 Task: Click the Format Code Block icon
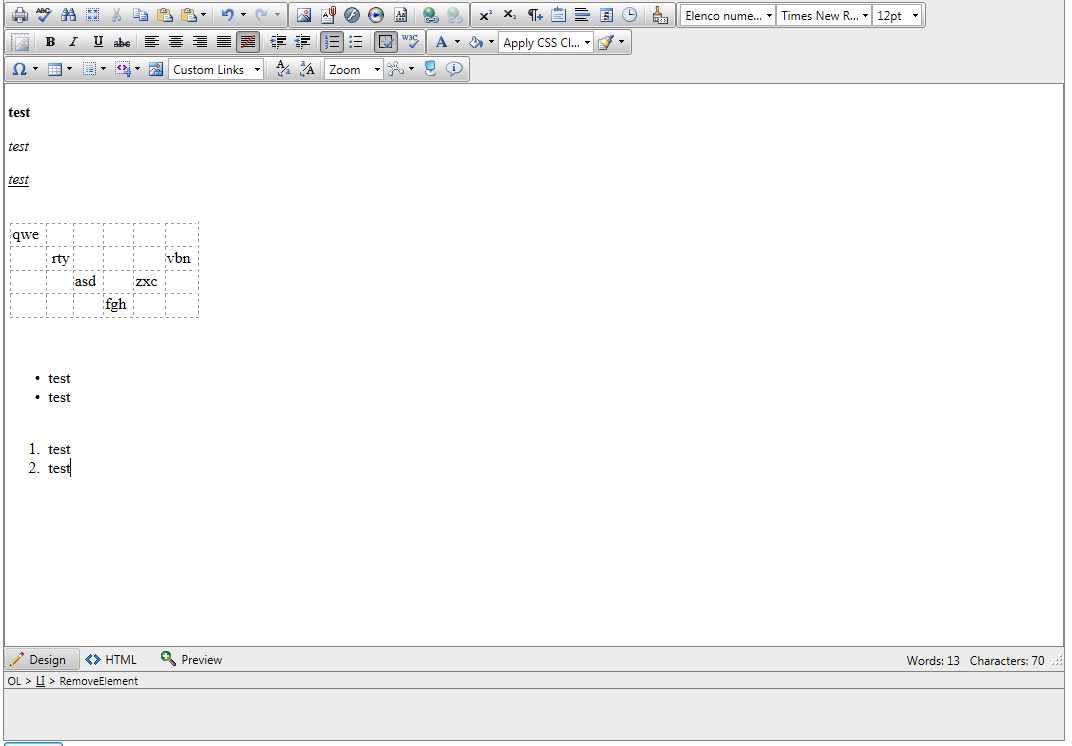tap(660, 14)
